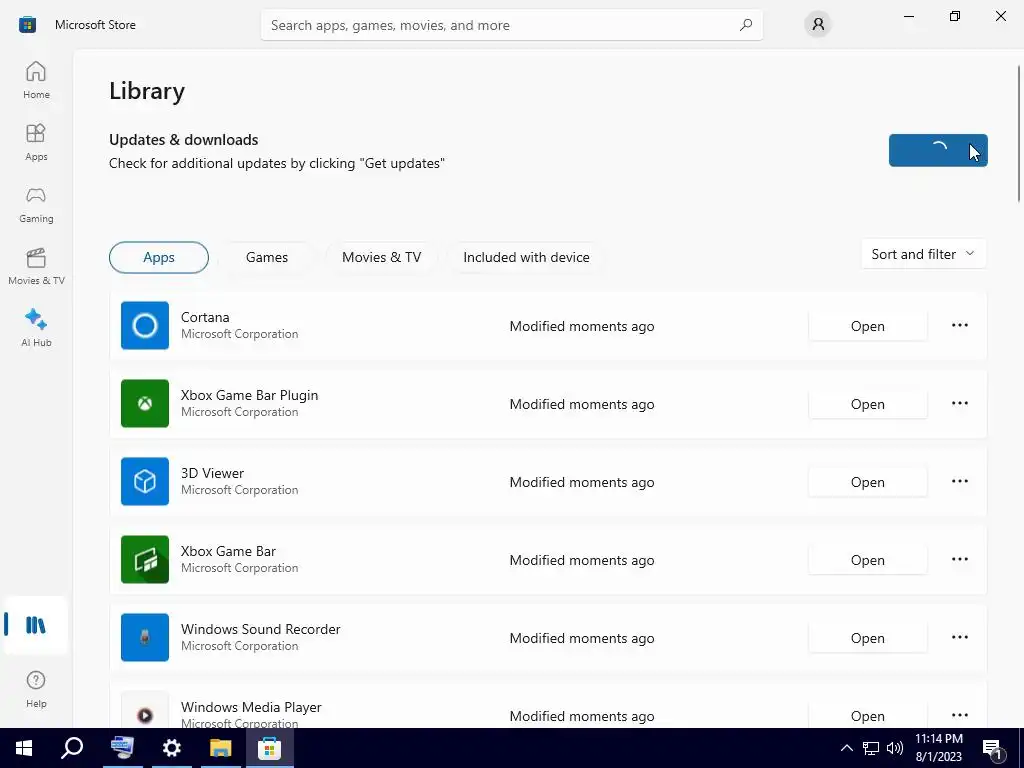Click the 3D Viewer app icon

145,481
